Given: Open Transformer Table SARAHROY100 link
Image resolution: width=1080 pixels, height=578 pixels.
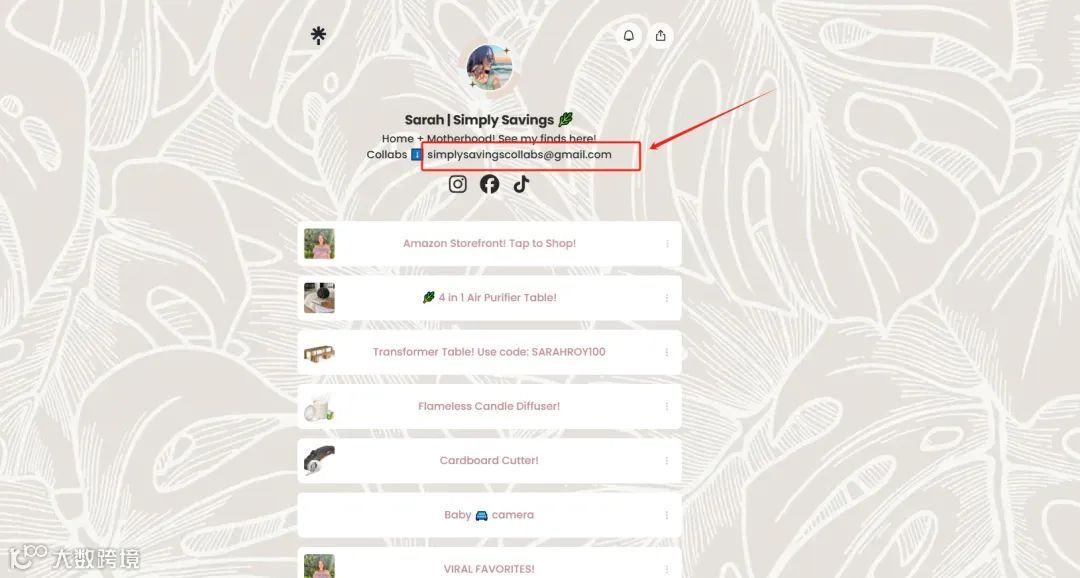Looking at the screenshot, I should click(489, 352).
